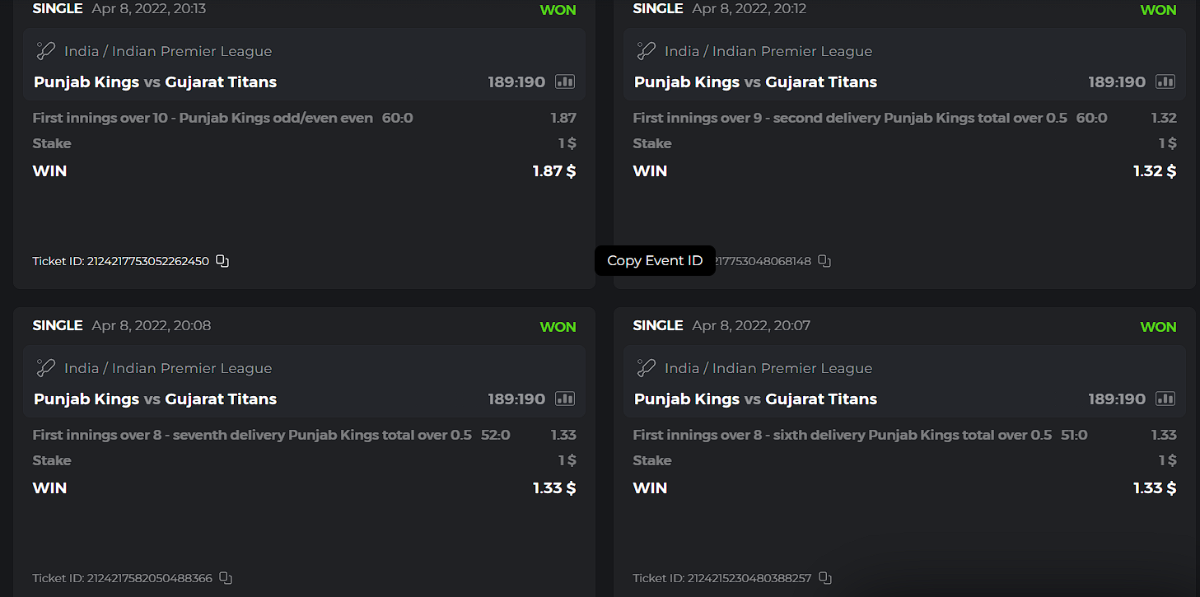
Task: Open Punjab Kings vs Gujarat Titans, 20:07 bet
Action: pyautogui.click(x=755, y=399)
